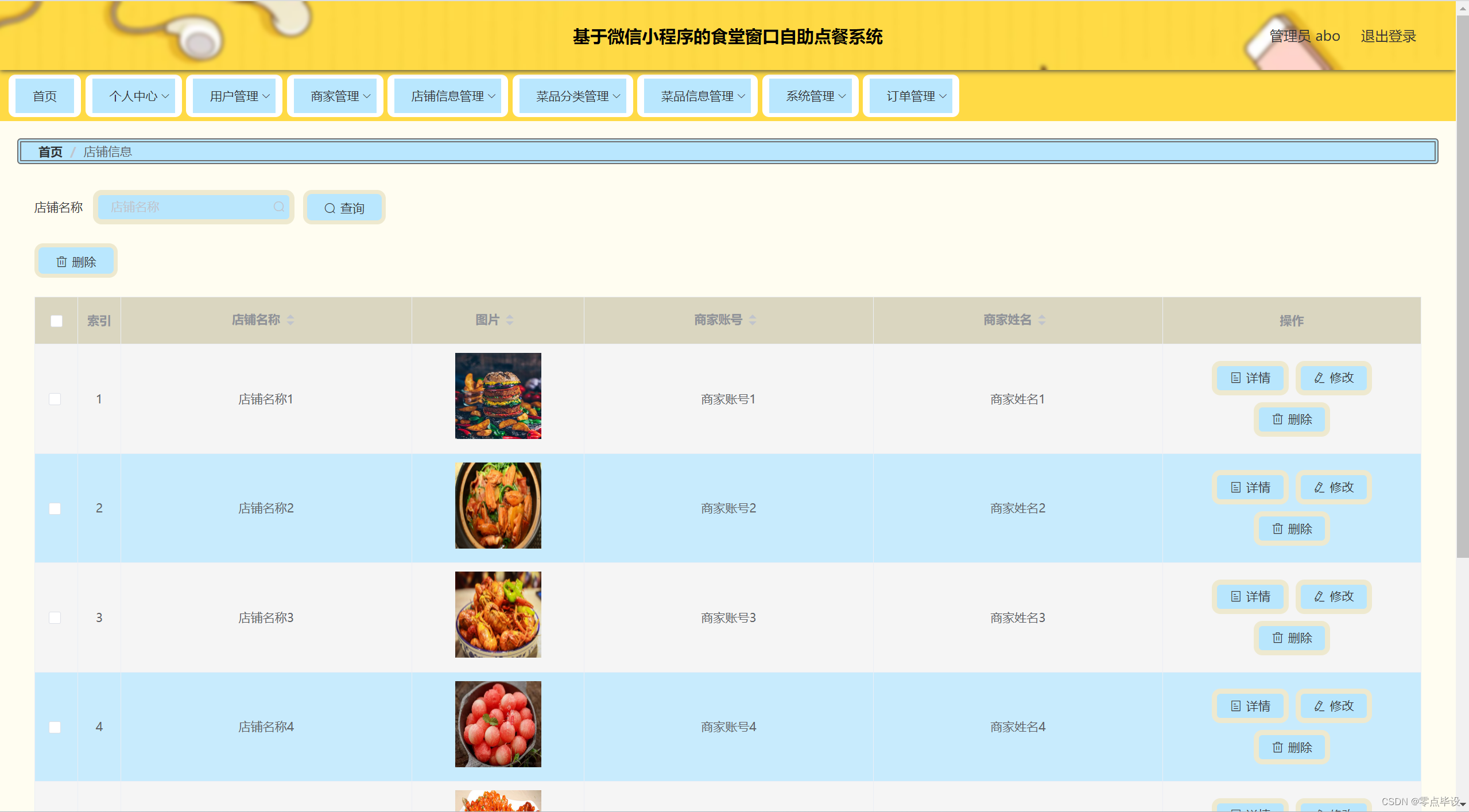This screenshot has height=812, width=1469.
Task: Open the burger thumbnail of 店铺名称1
Action: pyautogui.click(x=498, y=396)
